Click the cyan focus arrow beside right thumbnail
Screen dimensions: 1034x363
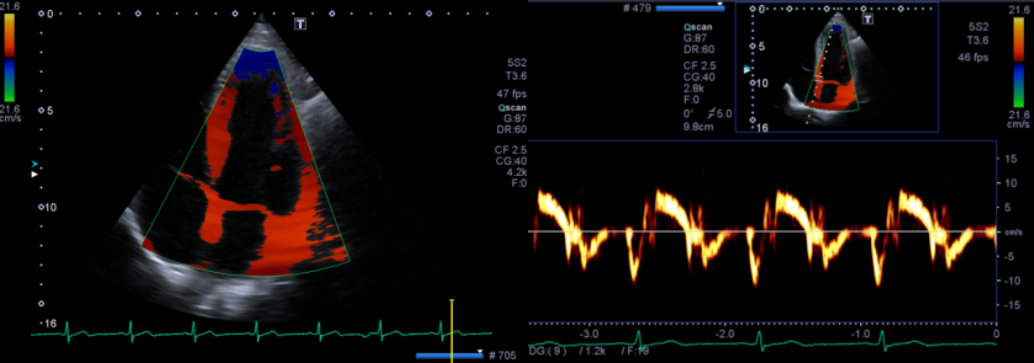(x=746, y=69)
